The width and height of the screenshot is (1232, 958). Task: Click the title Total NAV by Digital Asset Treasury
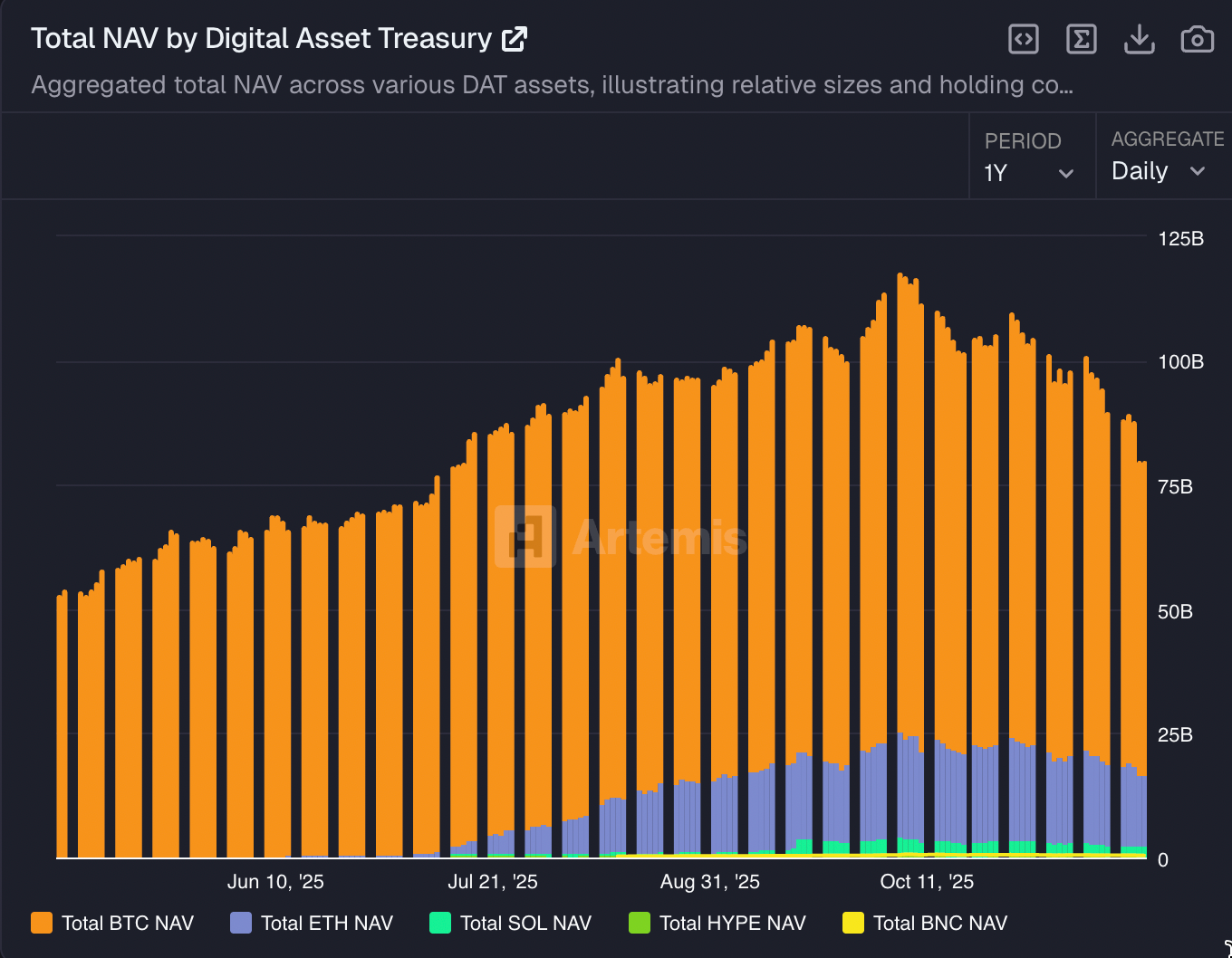point(263,38)
